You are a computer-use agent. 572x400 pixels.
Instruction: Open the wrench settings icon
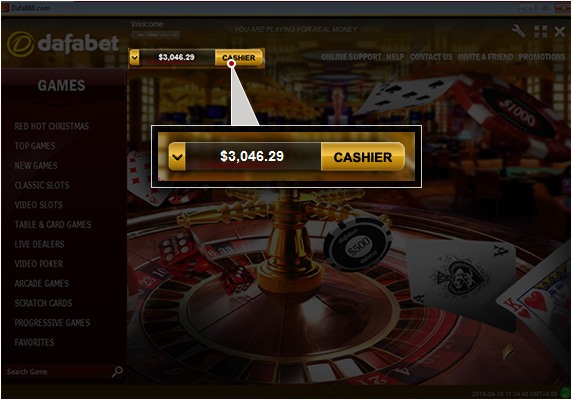point(518,31)
